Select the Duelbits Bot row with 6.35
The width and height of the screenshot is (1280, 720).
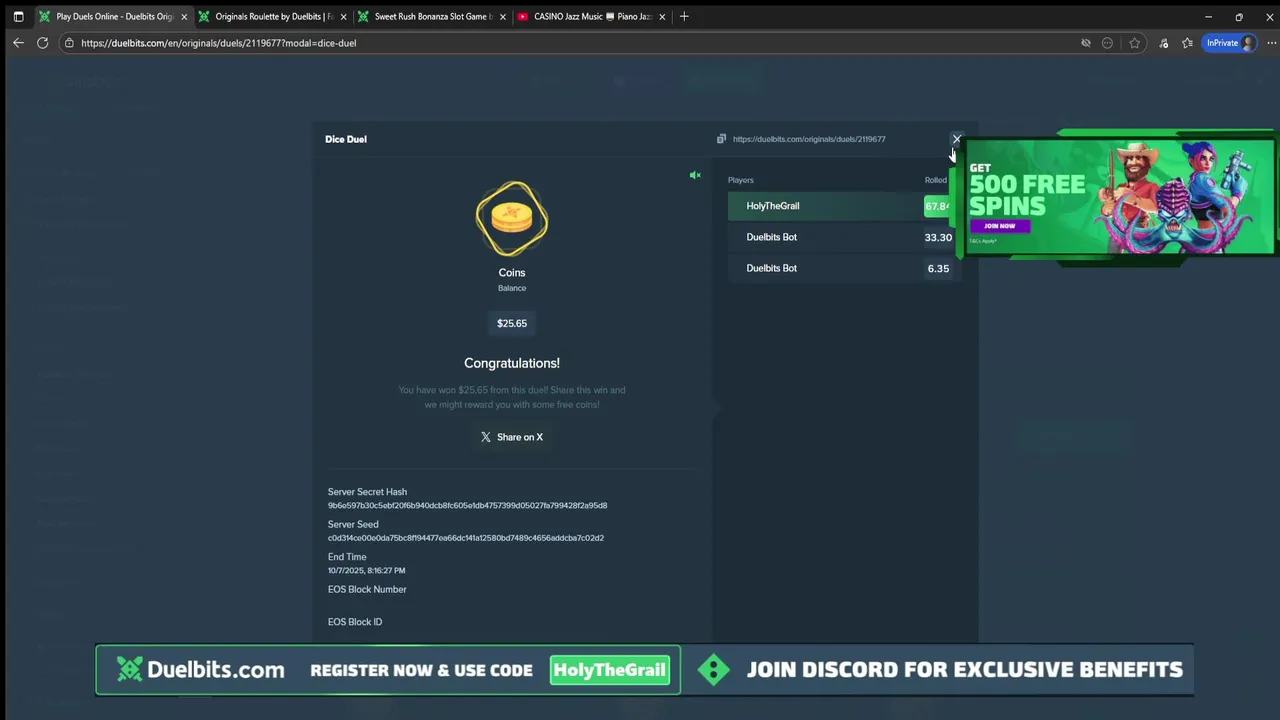843,268
